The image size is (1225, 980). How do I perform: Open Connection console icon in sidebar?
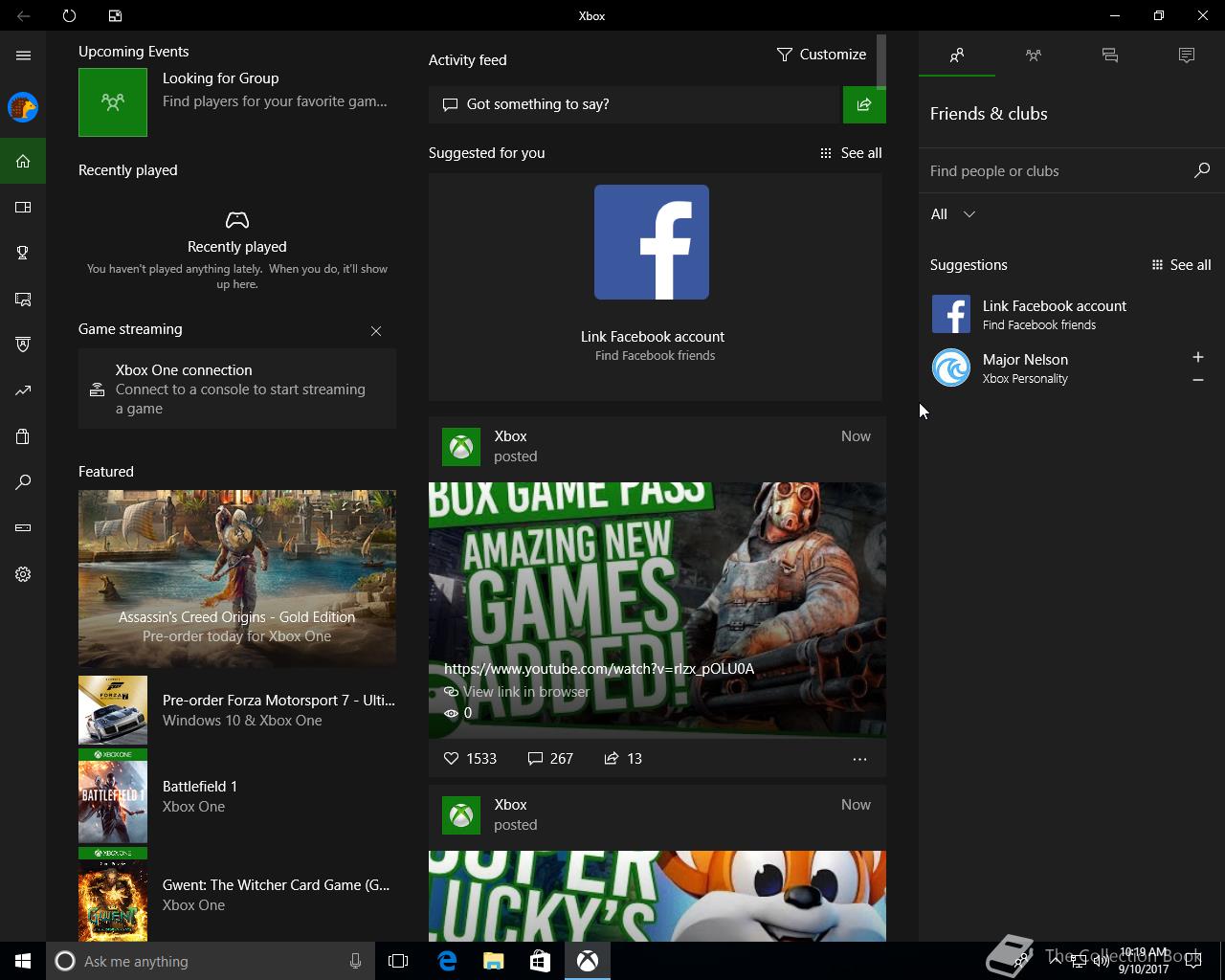[x=23, y=528]
